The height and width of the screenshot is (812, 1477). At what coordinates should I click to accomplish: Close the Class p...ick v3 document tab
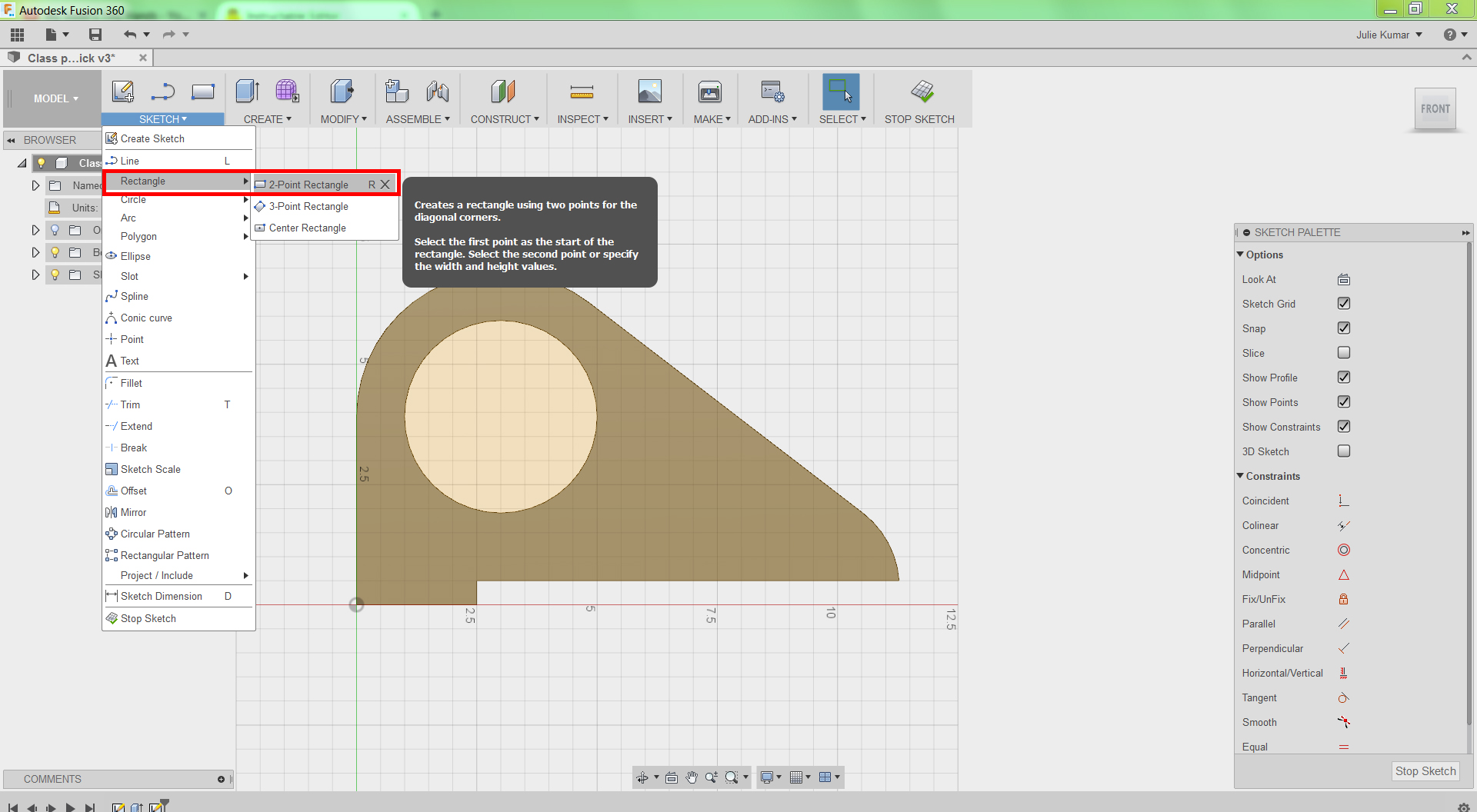tap(143, 58)
